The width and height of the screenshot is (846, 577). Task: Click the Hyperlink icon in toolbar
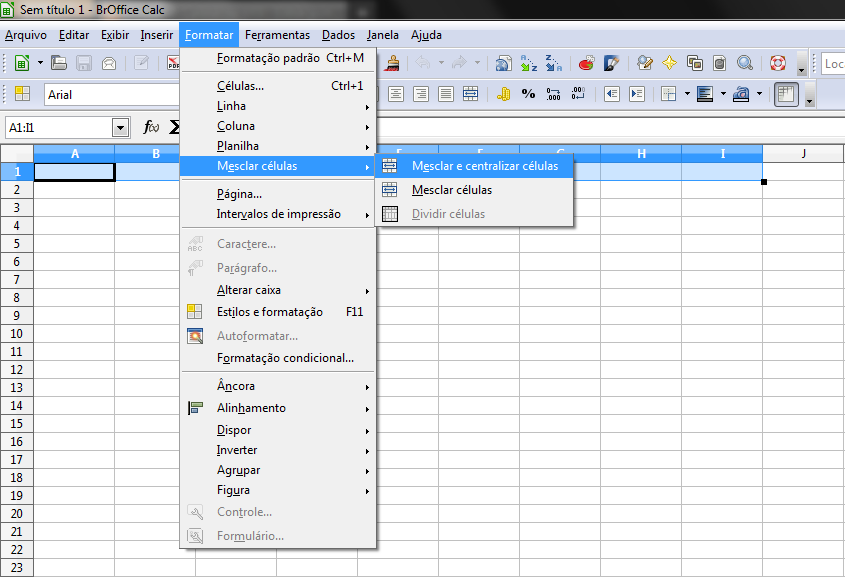point(503,63)
